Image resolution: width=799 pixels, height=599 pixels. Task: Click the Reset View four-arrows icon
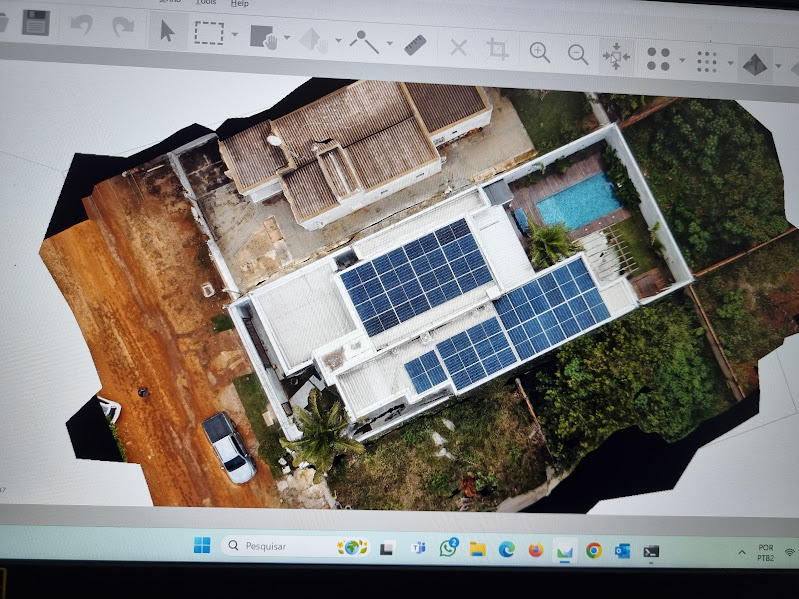pos(615,56)
